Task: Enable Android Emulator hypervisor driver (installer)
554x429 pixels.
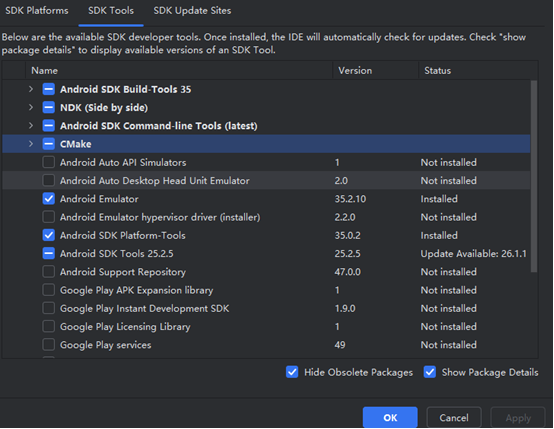Action: click(x=48, y=217)
